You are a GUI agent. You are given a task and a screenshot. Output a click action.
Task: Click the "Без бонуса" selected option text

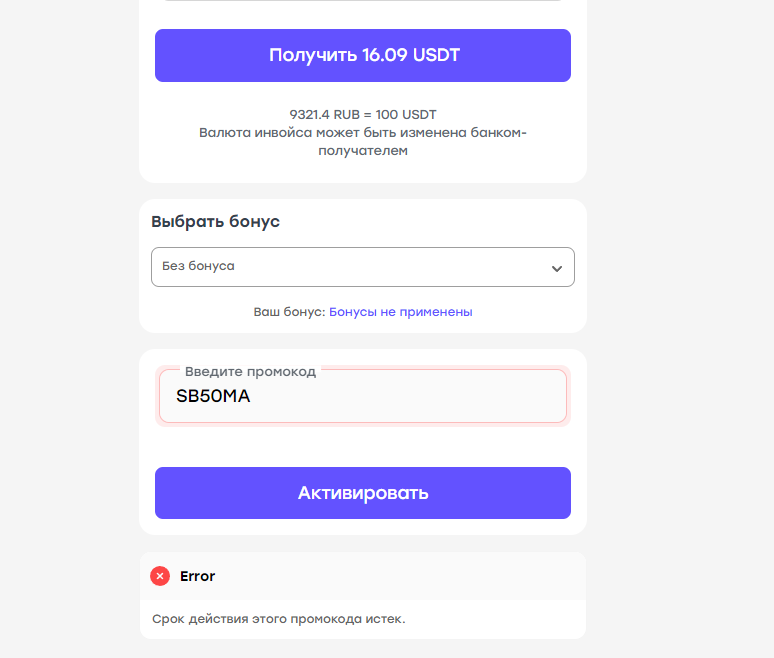pos(198,267)
